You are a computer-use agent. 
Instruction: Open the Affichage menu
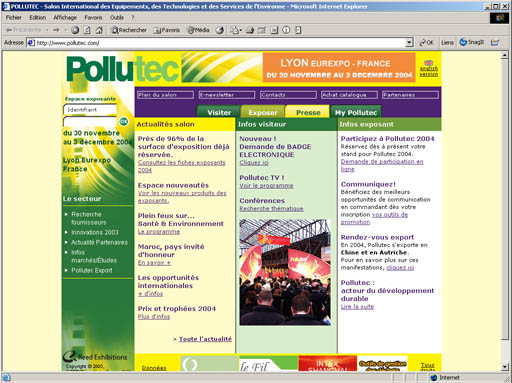65,17
